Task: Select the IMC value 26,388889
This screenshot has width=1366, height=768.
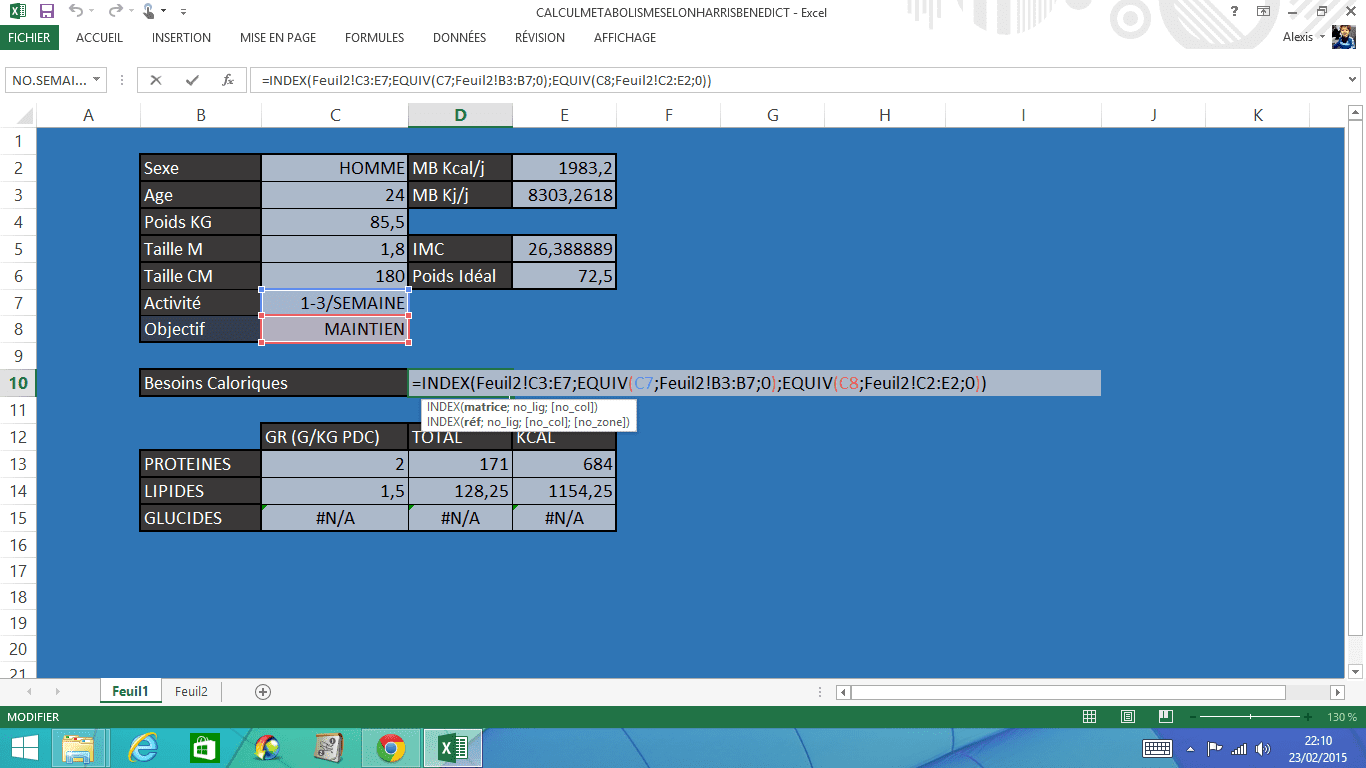Action: (564, 249)
